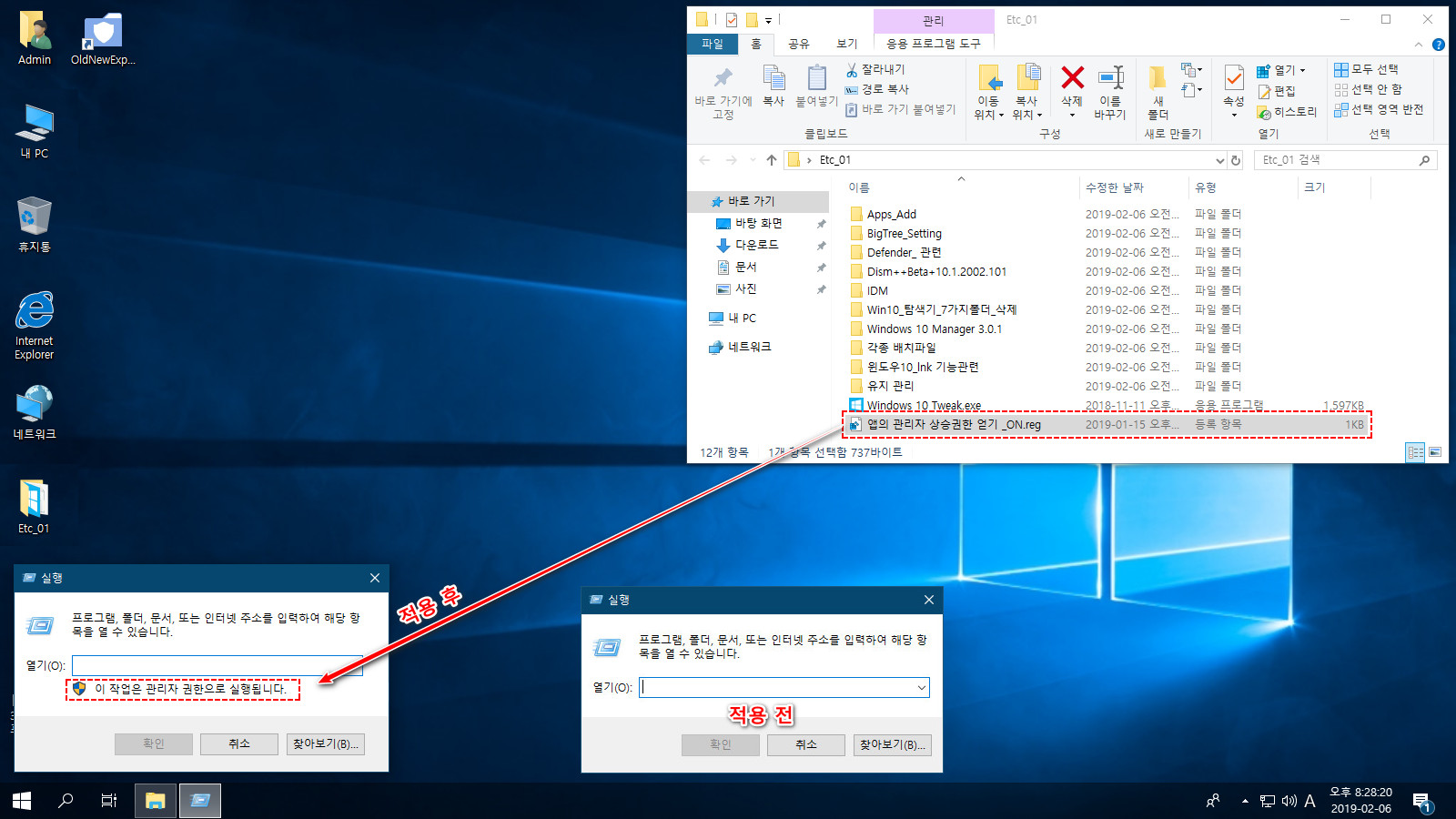Sort by 수정한 날짜 column header
Screen dimensions: 1456x819
pos(1133,187)
